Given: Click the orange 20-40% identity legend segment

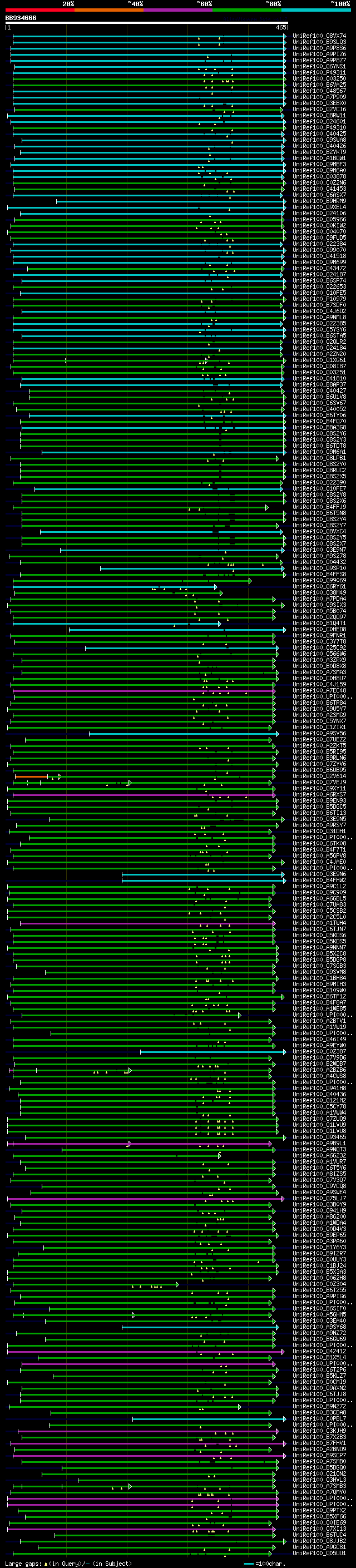Looking at the screenshot, I should pyautogui.click(x=109, y=11).
